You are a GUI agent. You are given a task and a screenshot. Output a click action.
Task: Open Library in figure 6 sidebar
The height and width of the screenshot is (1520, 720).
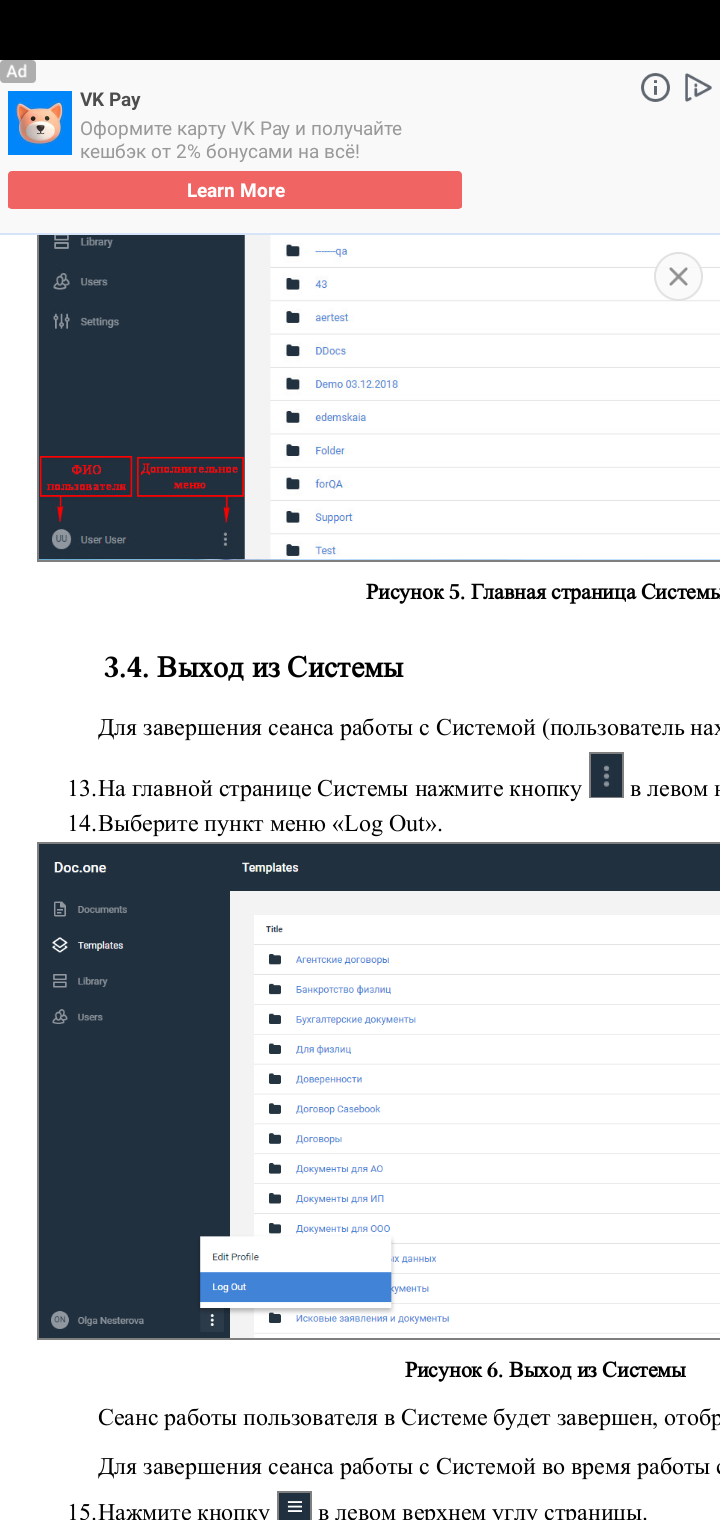(x=92, y=981)
